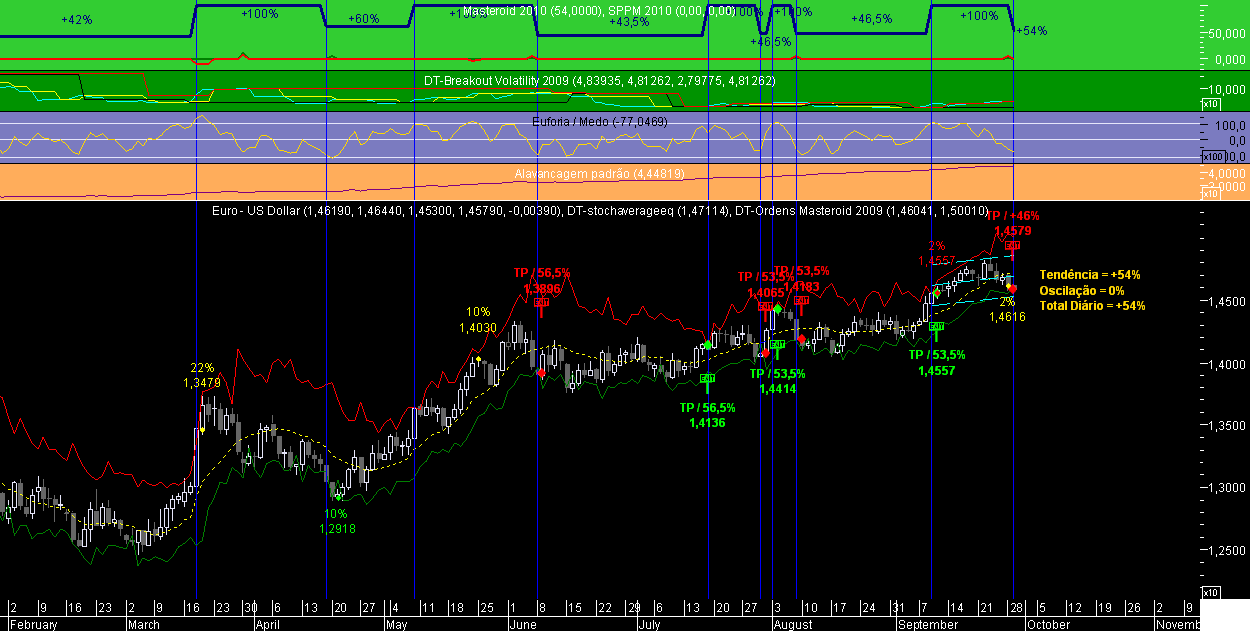Click the Total Diário = +54% label
The image size is (1250, 631).
(x=1093, y=306)
